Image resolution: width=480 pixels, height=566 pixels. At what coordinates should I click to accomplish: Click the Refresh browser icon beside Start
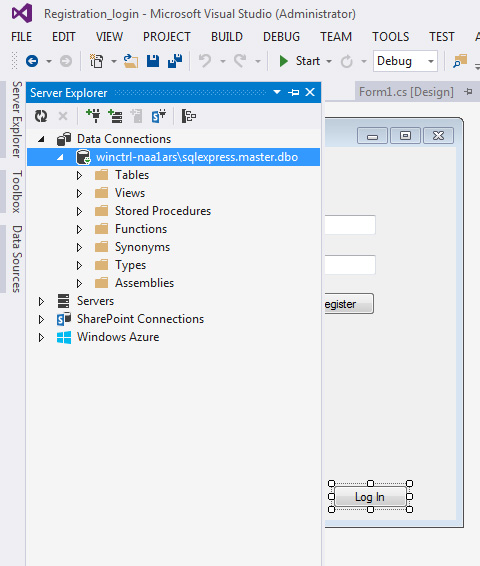click(x=346, y=61)
